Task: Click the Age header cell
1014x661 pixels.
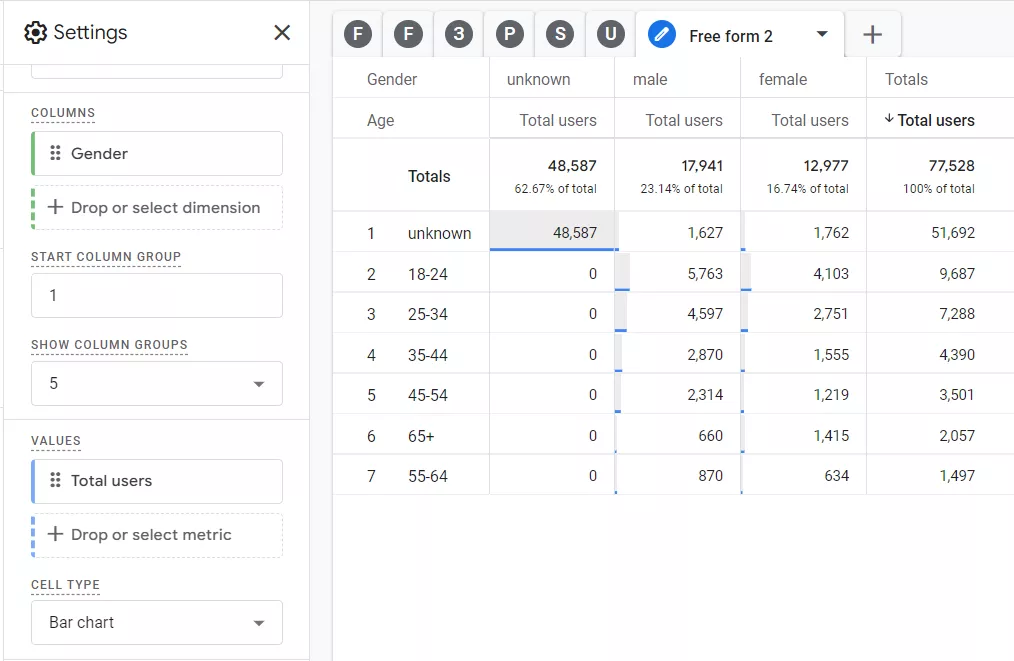Action: 380,120
